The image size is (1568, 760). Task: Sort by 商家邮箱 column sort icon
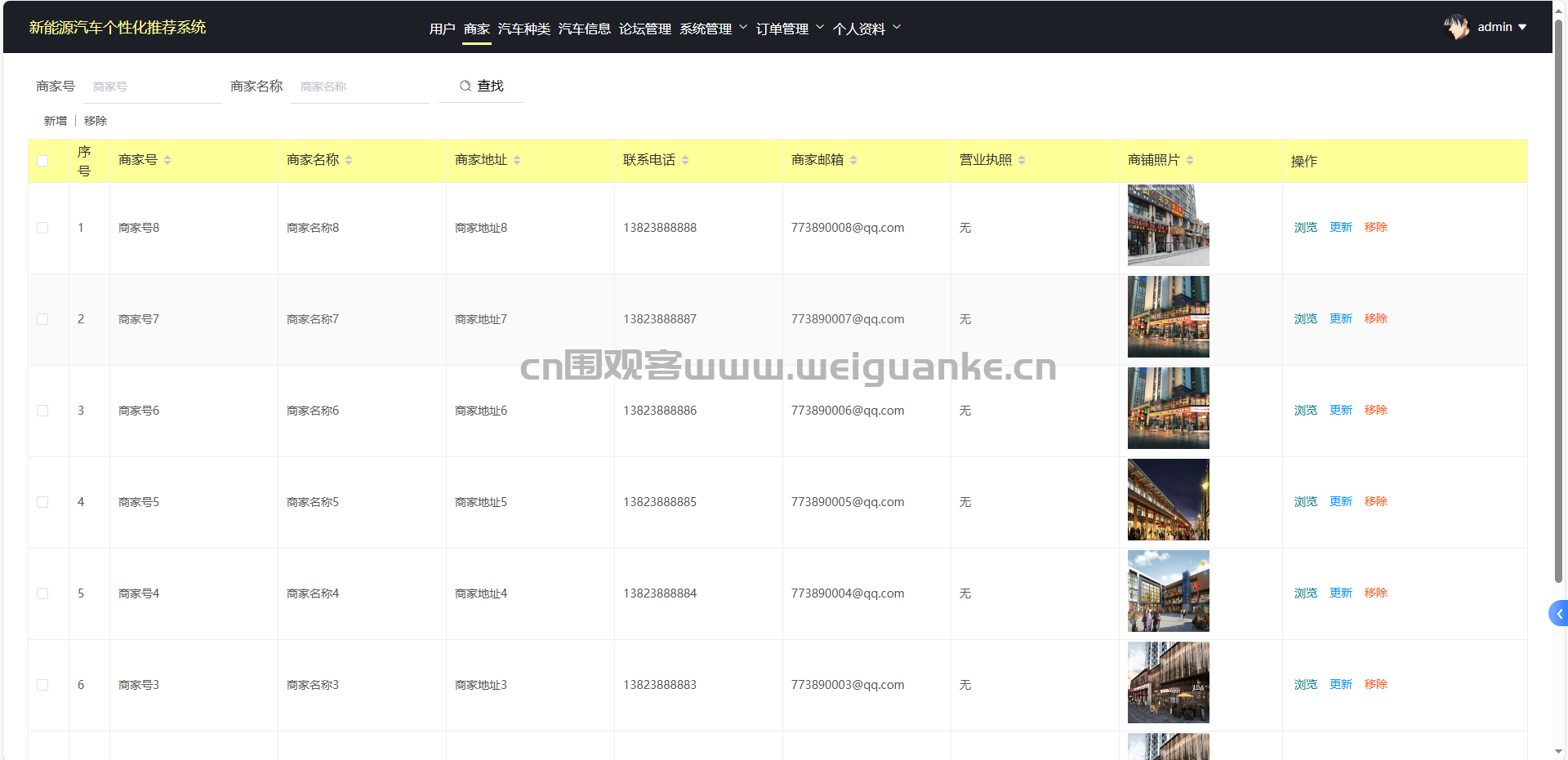click(x=853, y=160)
